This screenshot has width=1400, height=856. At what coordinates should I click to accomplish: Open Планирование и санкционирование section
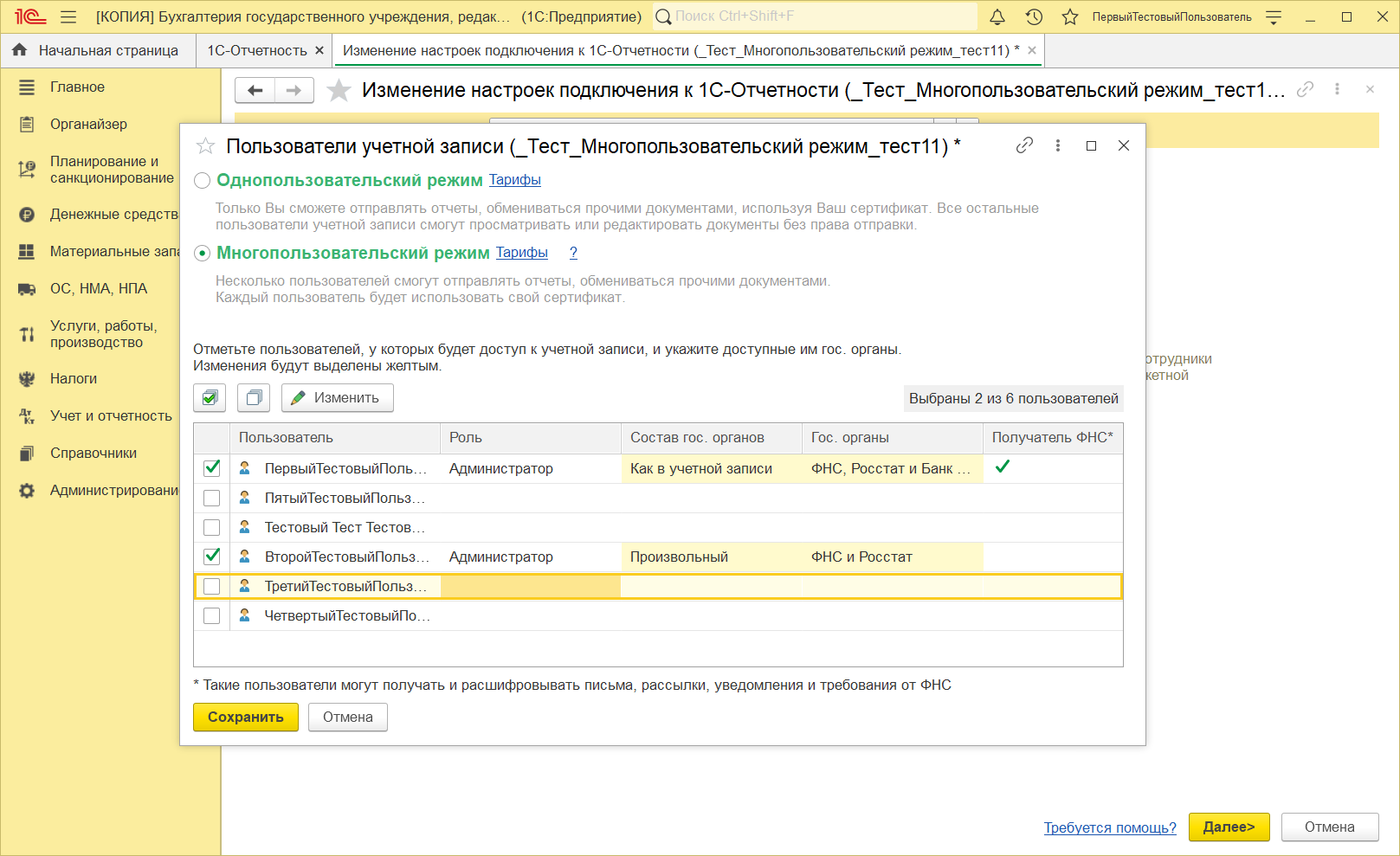click(x=112, y=170)
